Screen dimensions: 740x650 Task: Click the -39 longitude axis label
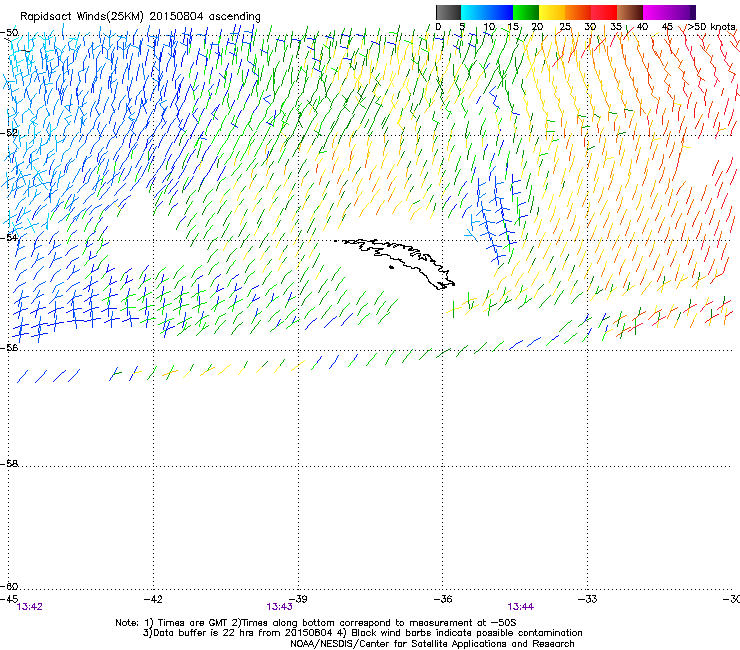tap(298, 599)
